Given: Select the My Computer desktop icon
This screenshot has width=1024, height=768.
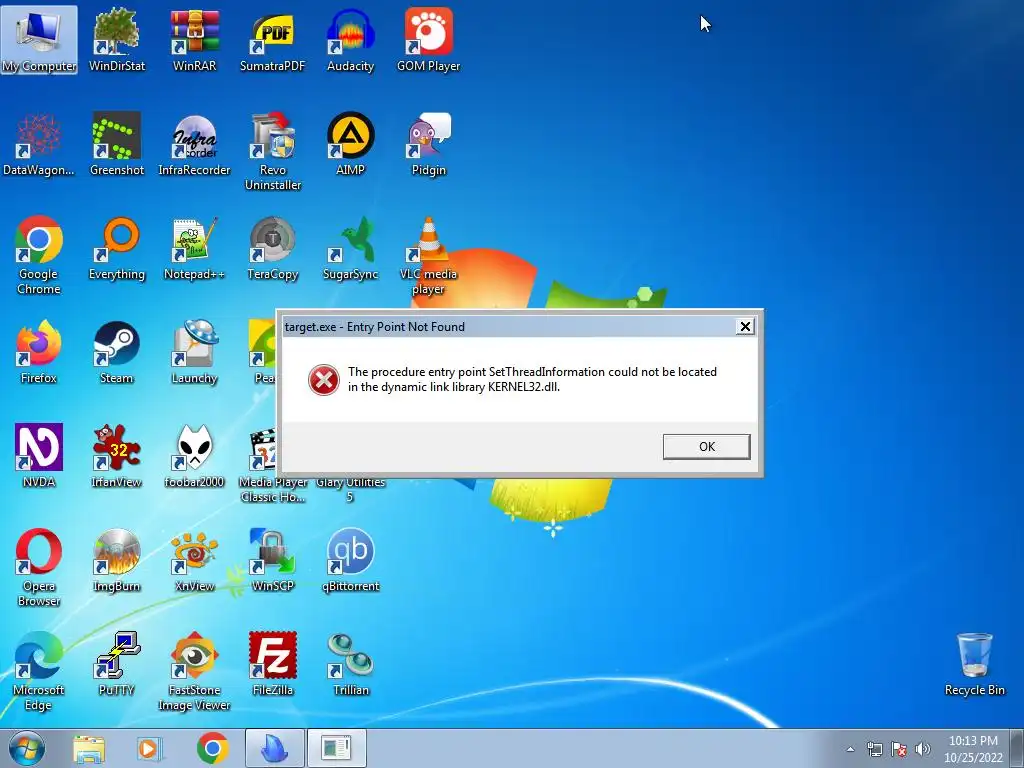Looking at the screenshot, I should (39, 40).
